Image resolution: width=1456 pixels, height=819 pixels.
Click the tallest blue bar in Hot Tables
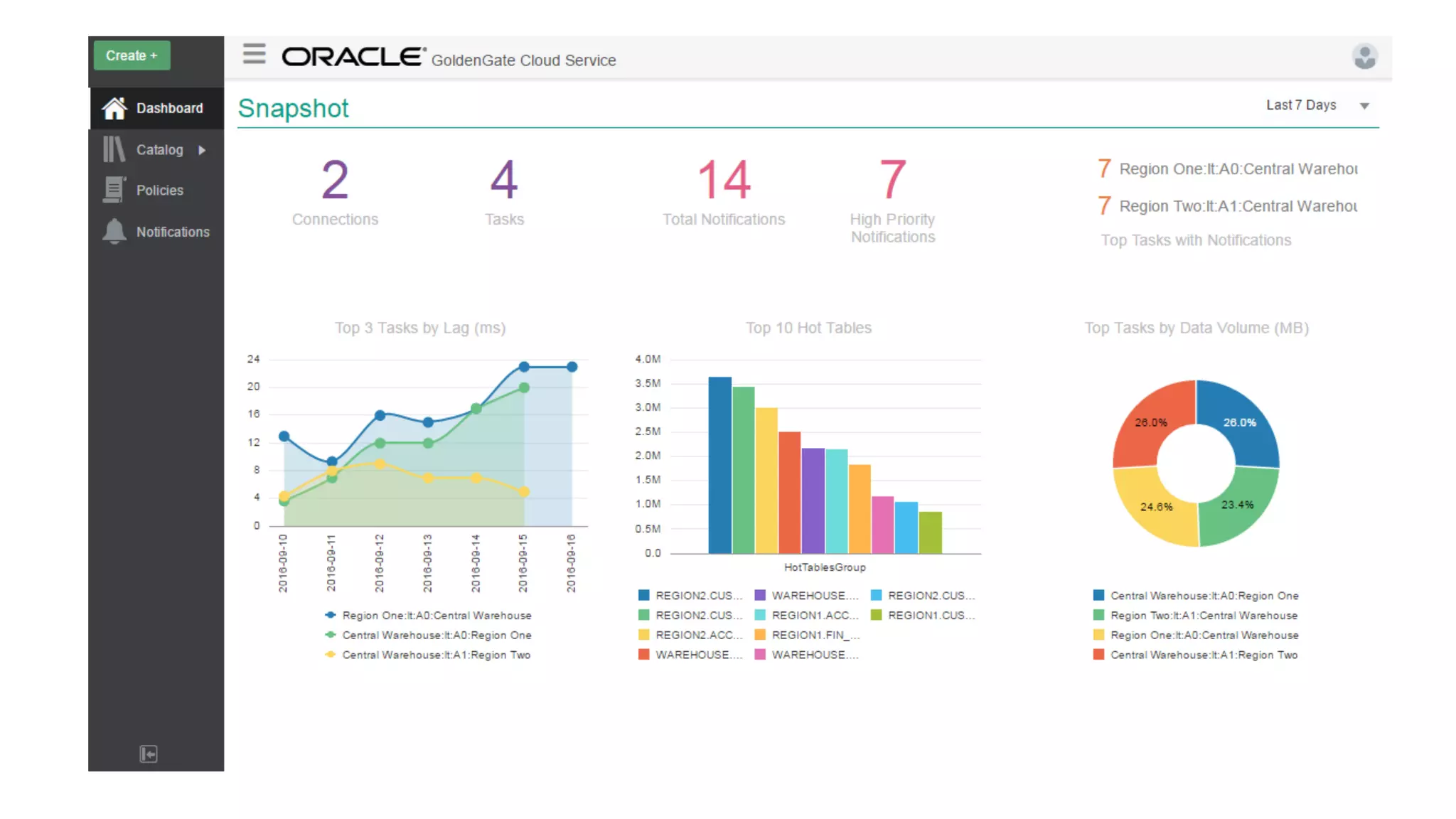pyautogui.click(x=719, y=465)
